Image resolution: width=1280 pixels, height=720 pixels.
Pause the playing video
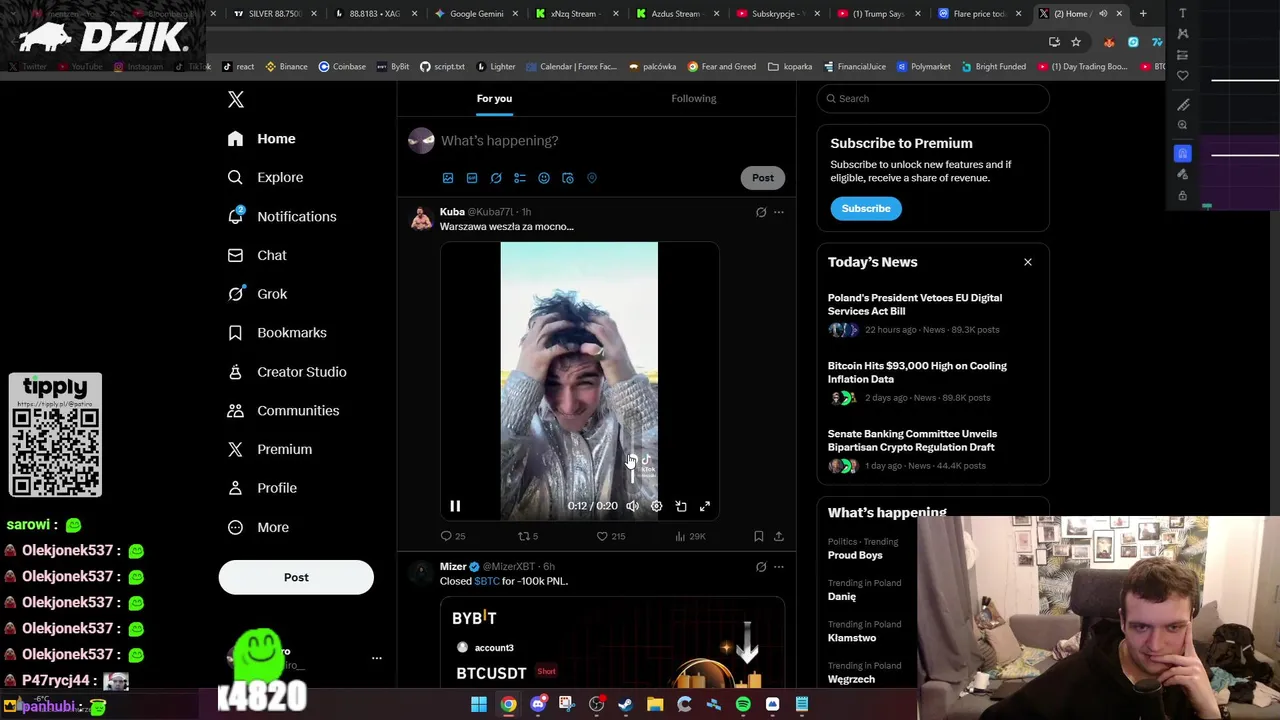(455, 506)
